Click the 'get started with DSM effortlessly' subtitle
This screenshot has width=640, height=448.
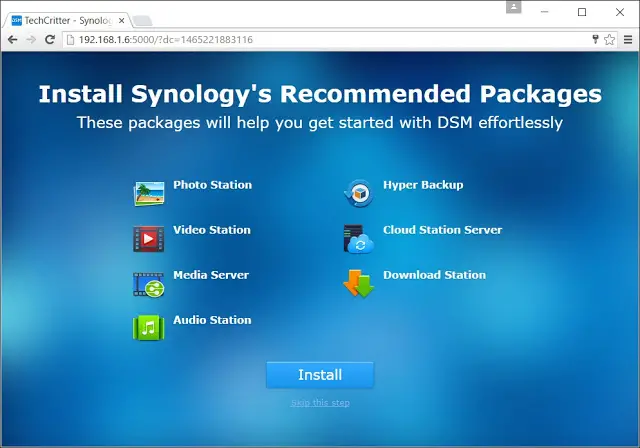tap(436, 123)
